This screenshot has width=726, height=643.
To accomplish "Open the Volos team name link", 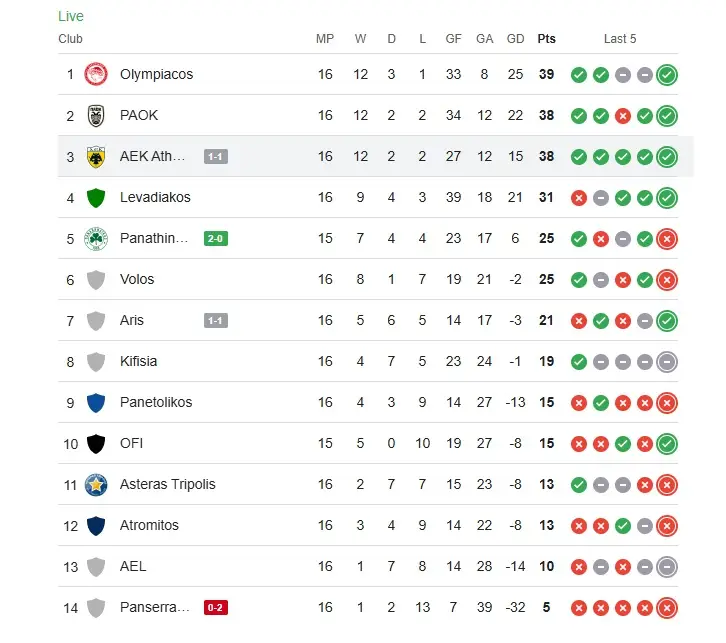I will click(x=137, y=279).
